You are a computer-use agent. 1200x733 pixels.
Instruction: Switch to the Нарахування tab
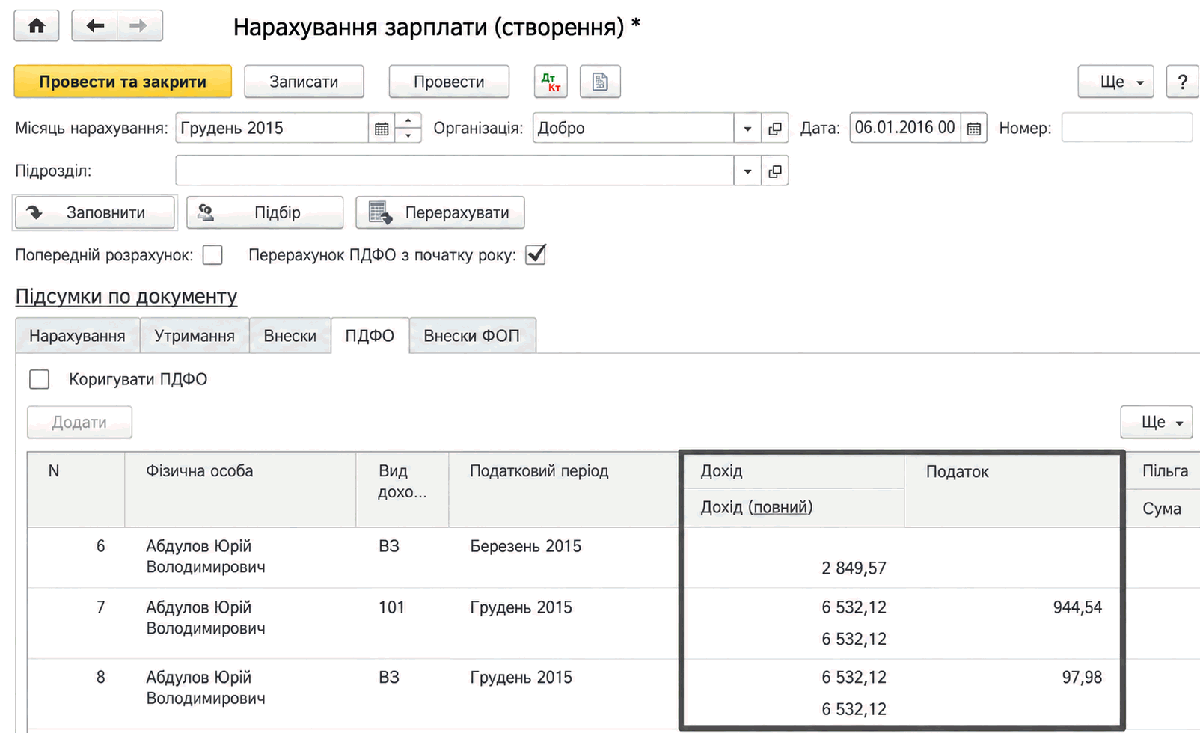[x=78, y=336]
